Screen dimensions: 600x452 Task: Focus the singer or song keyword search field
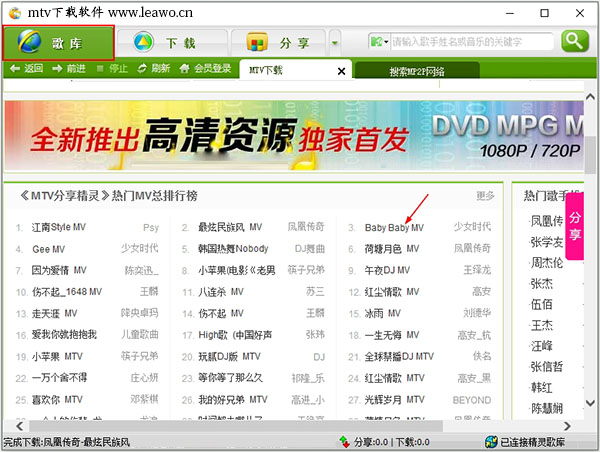point(471,41)
